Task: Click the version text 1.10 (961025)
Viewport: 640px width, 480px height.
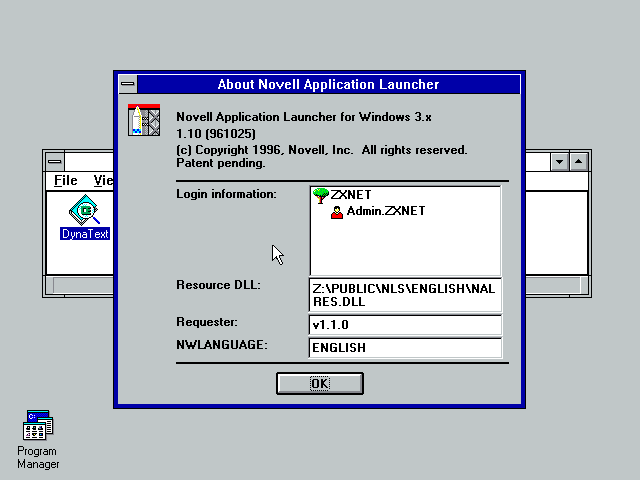Action: coord(216,134)
